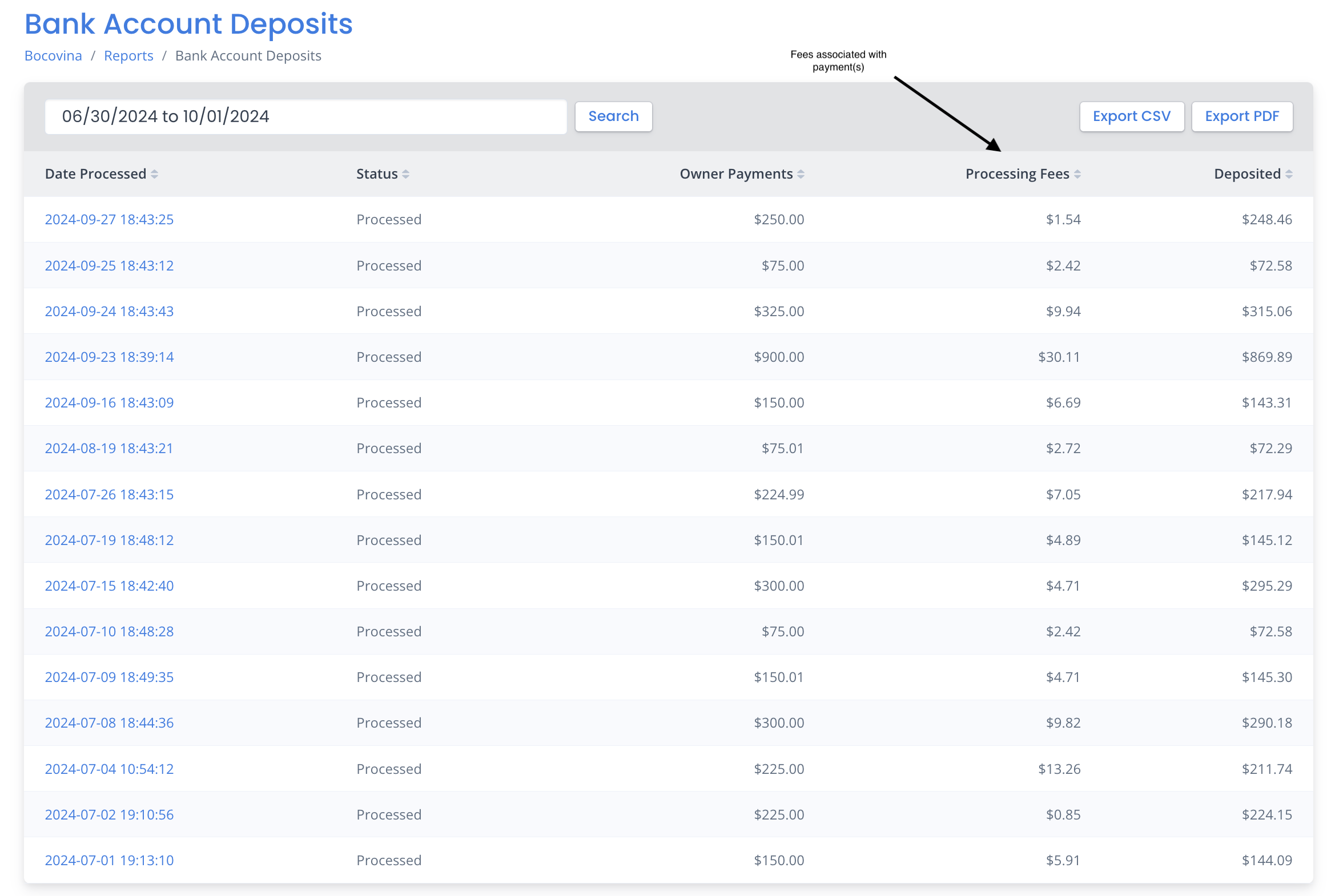Screen dimensions: 1327x896
Task: Open deposit 2024-07-04 10:54:12
Action: click(x=109, y=769)
